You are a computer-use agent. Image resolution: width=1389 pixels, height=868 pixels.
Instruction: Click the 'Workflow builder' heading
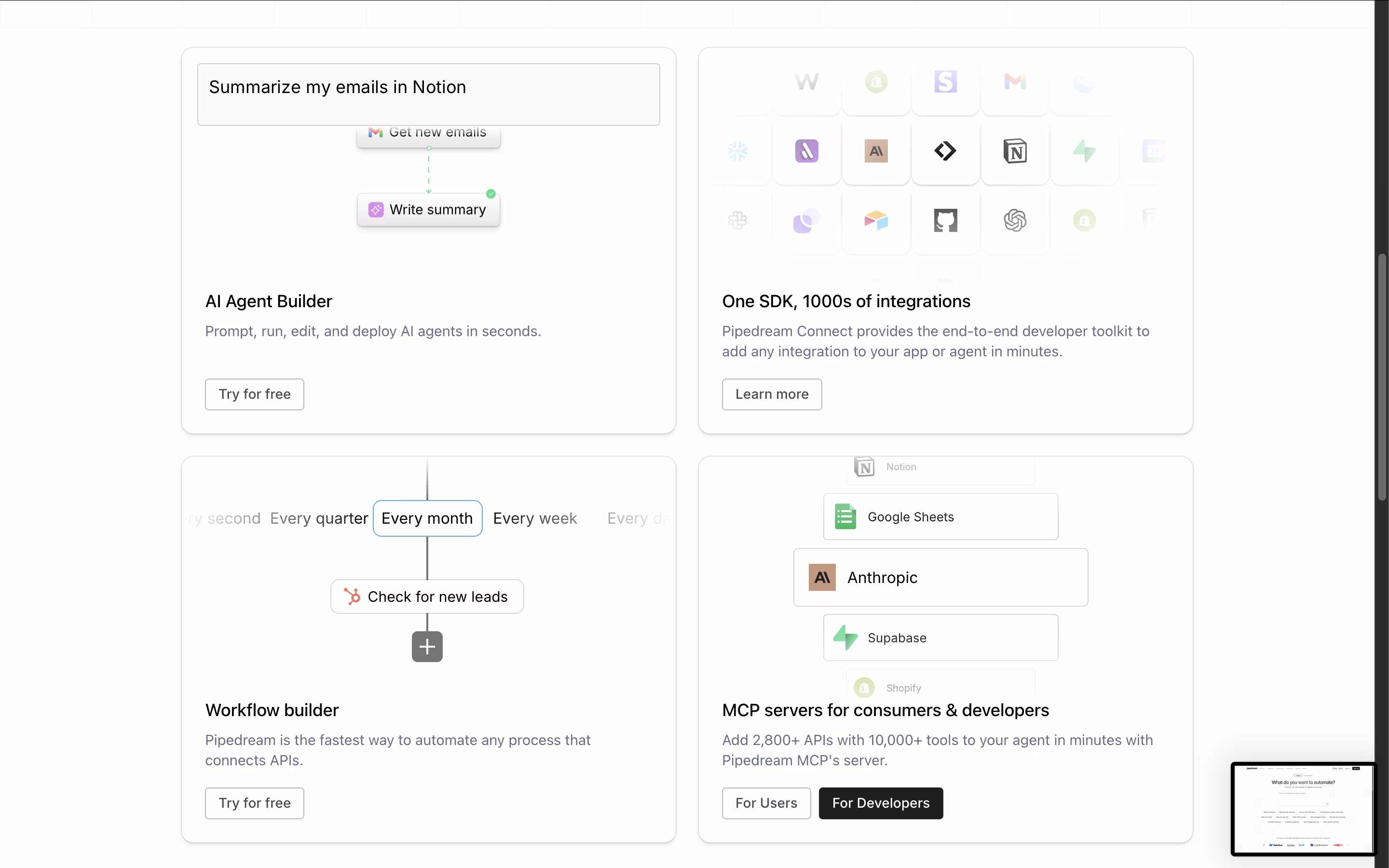272,710
